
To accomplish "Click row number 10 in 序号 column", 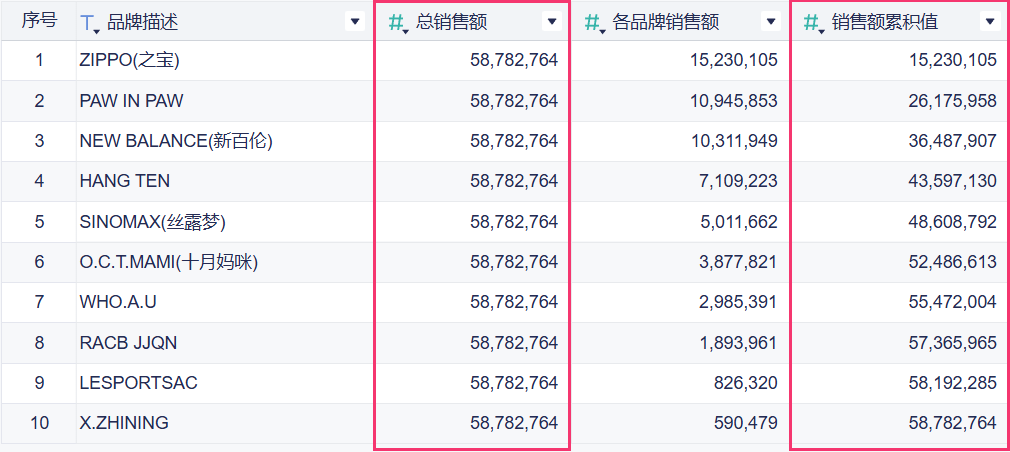I will pyautogui.click(x=39, y=423).
